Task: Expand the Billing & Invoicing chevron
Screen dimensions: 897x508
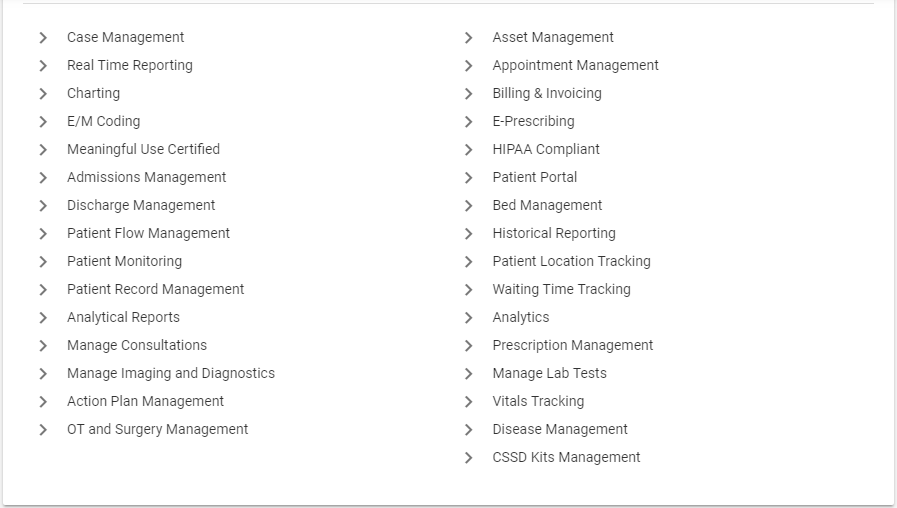Action: tap(469, 94)
